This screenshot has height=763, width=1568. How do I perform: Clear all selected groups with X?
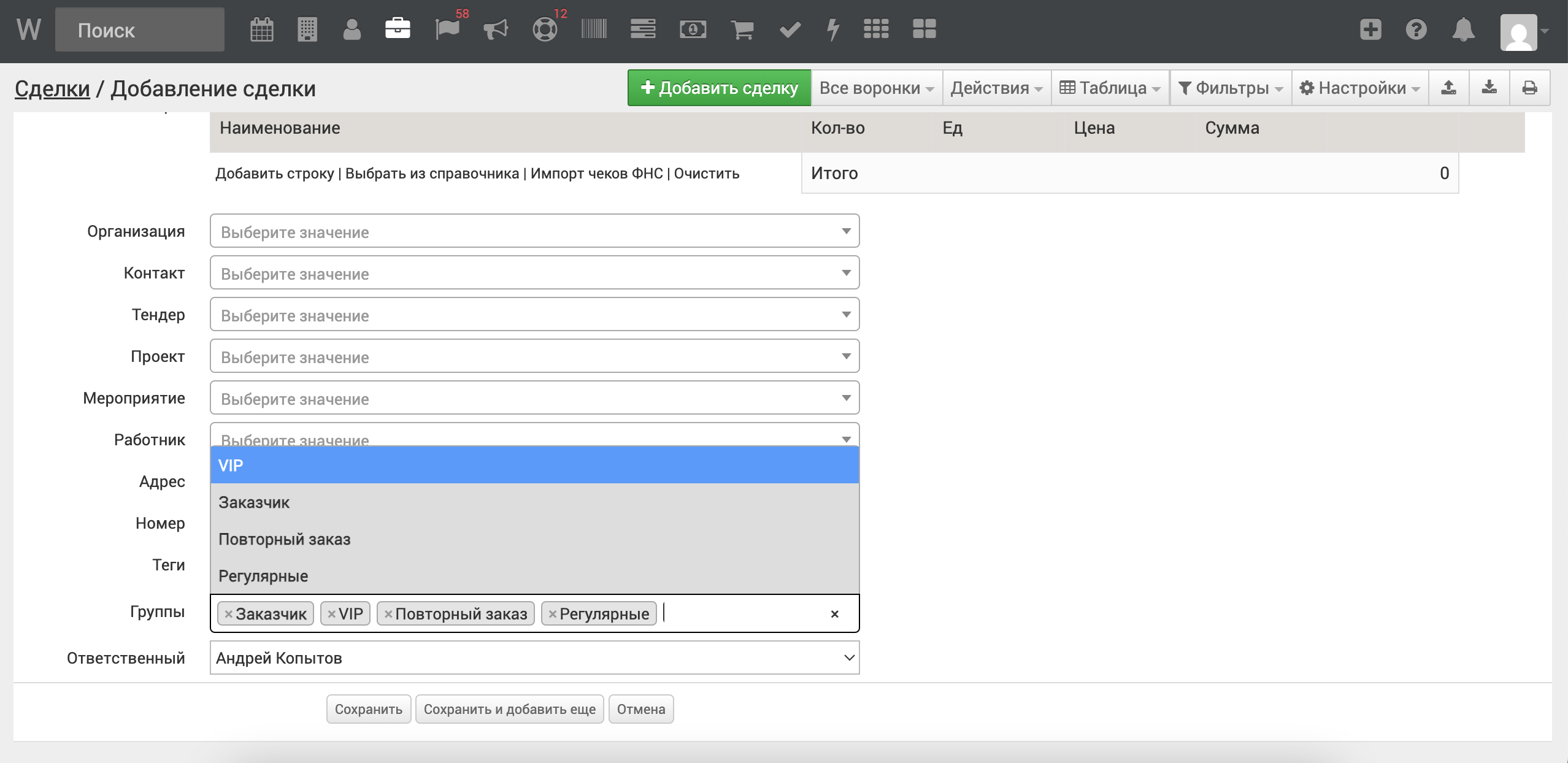tap(834, 614)
